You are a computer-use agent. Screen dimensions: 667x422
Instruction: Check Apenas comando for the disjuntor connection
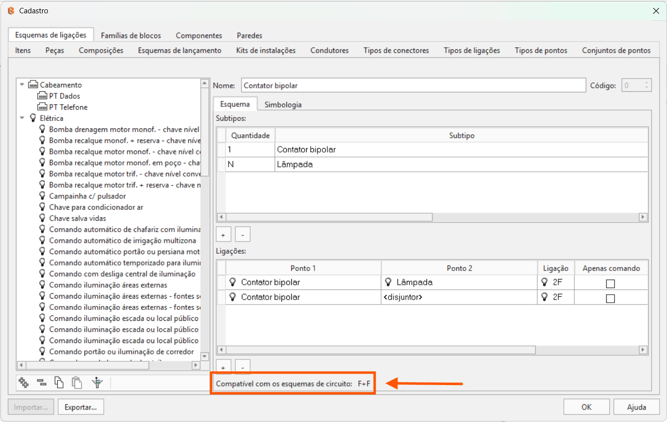click(x=610, y=298)
